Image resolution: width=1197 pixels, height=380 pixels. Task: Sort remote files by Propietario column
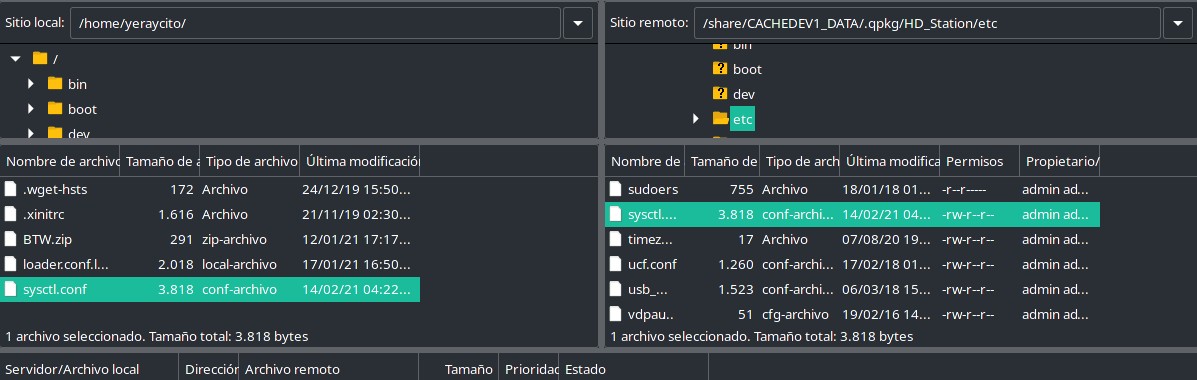pyautogui.click(x=1060, y=162)
